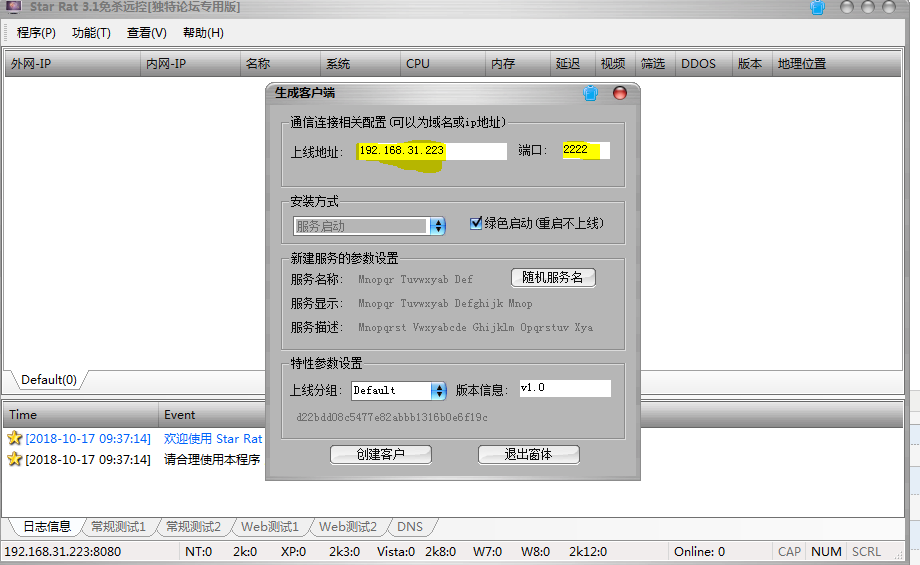Click star icon of 欢迎使用 Star Rat log row
Image resolution: width=920 pixels, height=565 pixels.
[15, 438]
